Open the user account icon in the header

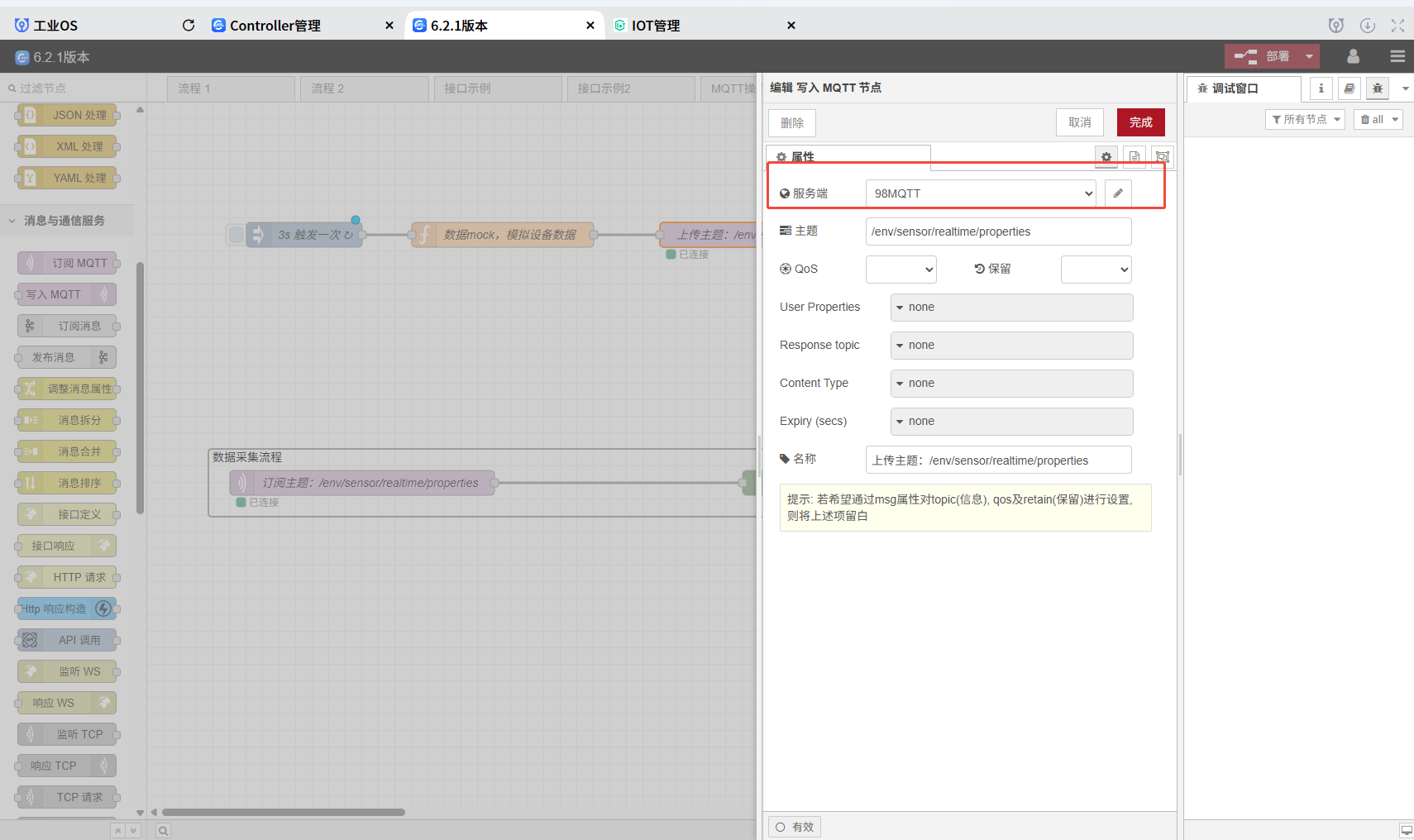pyautogui.click(x=1353, y=56)
